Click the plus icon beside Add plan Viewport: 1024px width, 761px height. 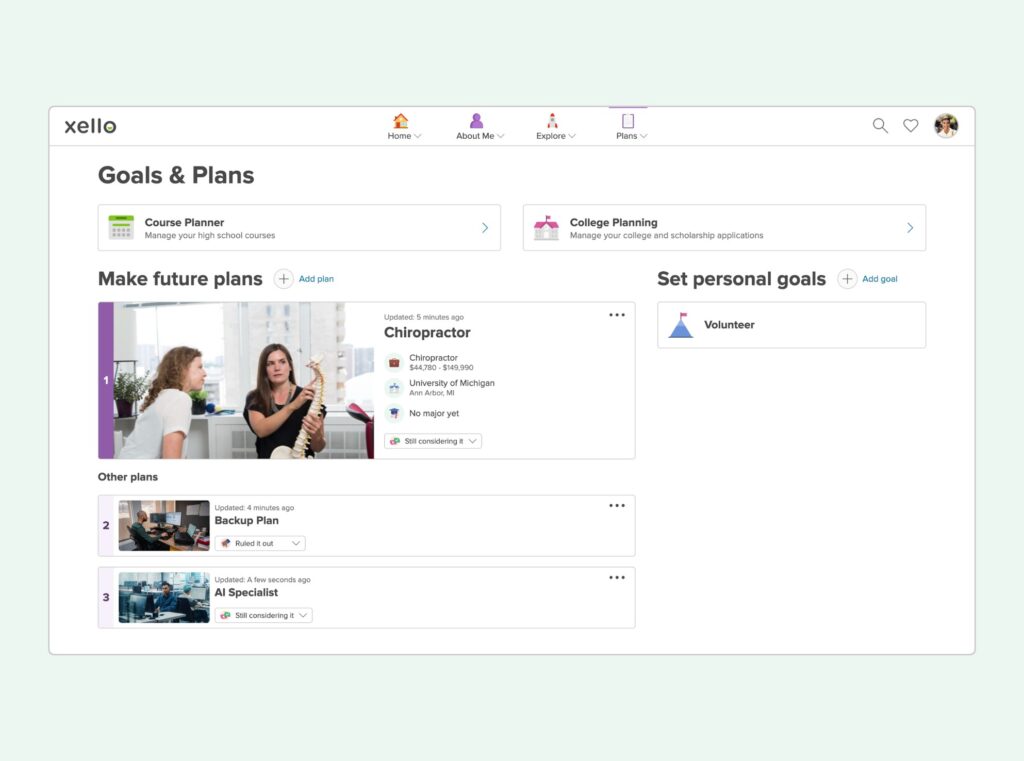(284, 279)
